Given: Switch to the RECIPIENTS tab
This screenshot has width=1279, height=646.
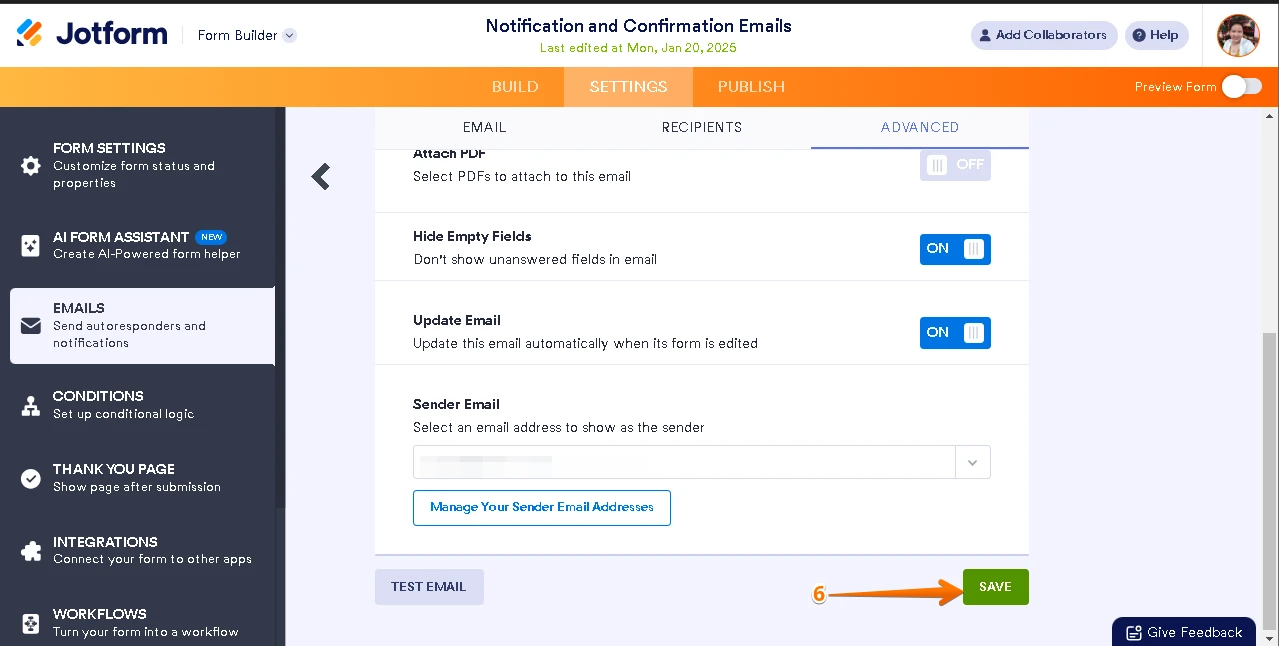Looking at the screenshot, I should click(701, 127).
